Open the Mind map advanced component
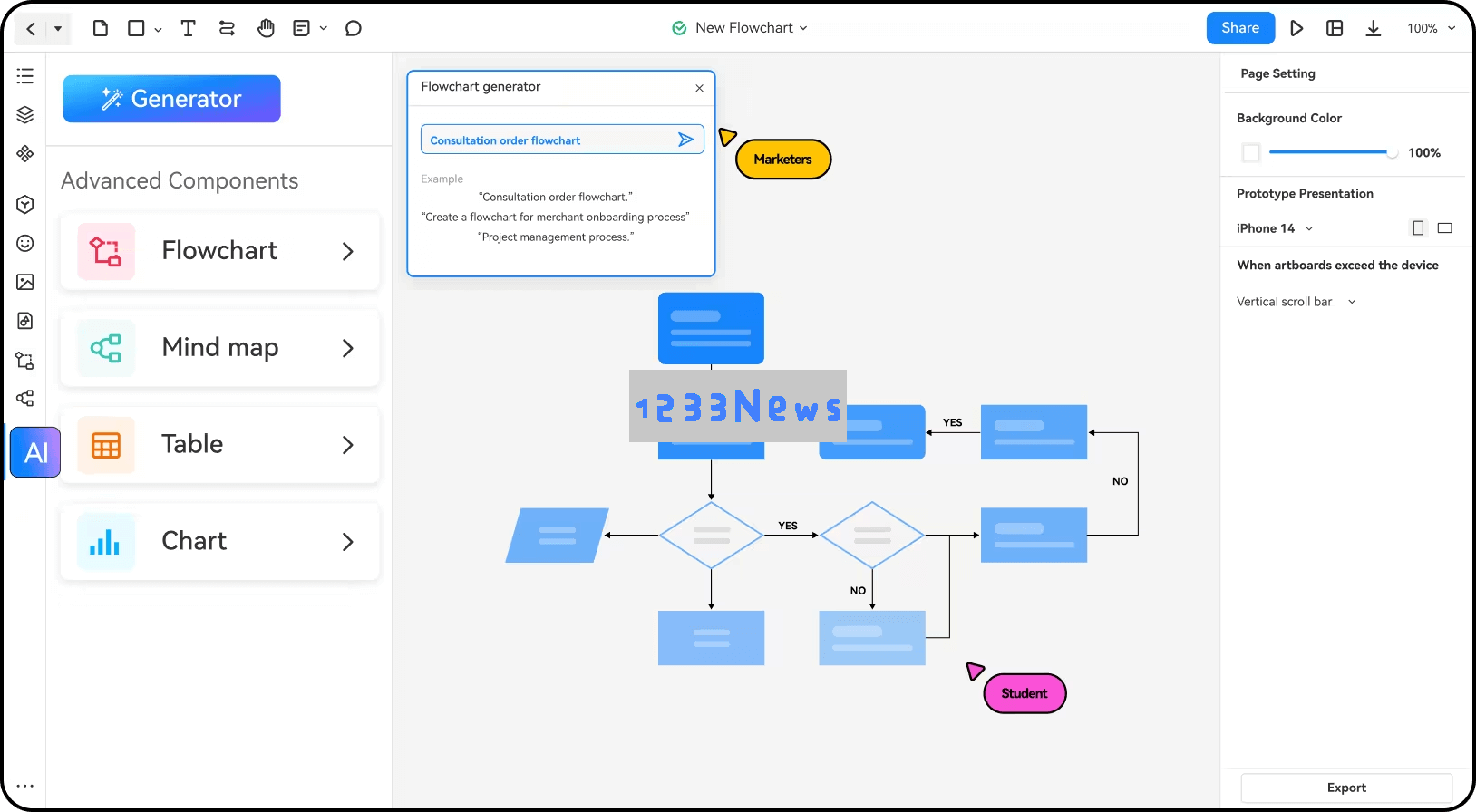Viewport: 1476px width, 812px height. pos(220,348)
